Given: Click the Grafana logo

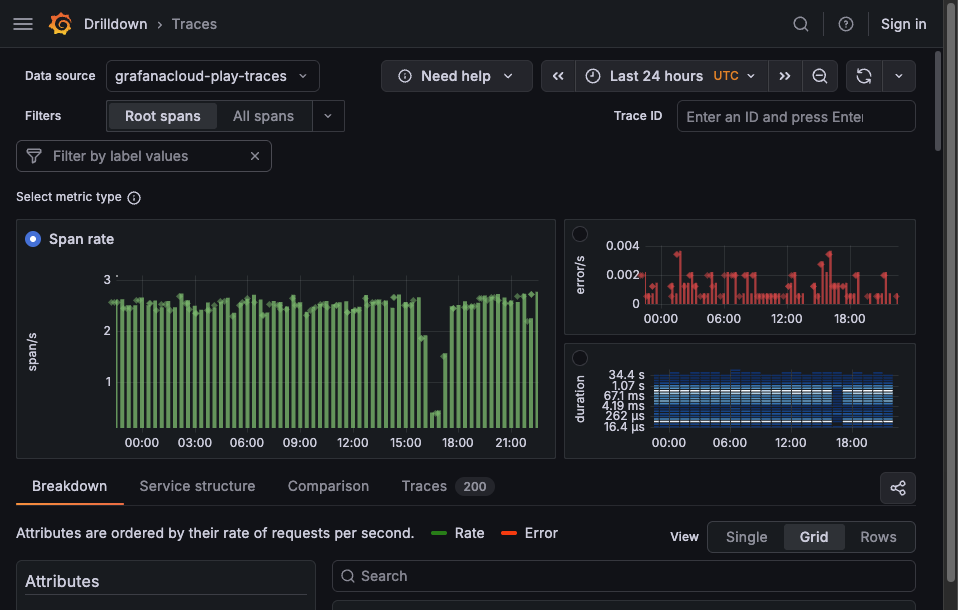Looking at the screenshot, I should pyautogui.click(x=60, y=23).
